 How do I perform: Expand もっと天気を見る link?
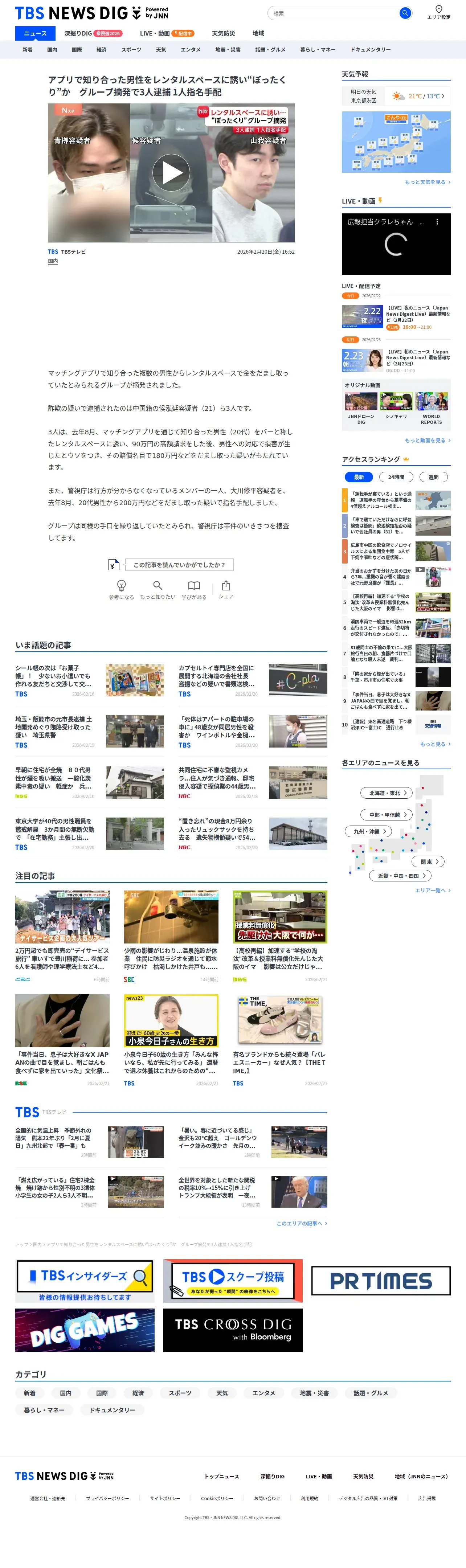(428, 182)
